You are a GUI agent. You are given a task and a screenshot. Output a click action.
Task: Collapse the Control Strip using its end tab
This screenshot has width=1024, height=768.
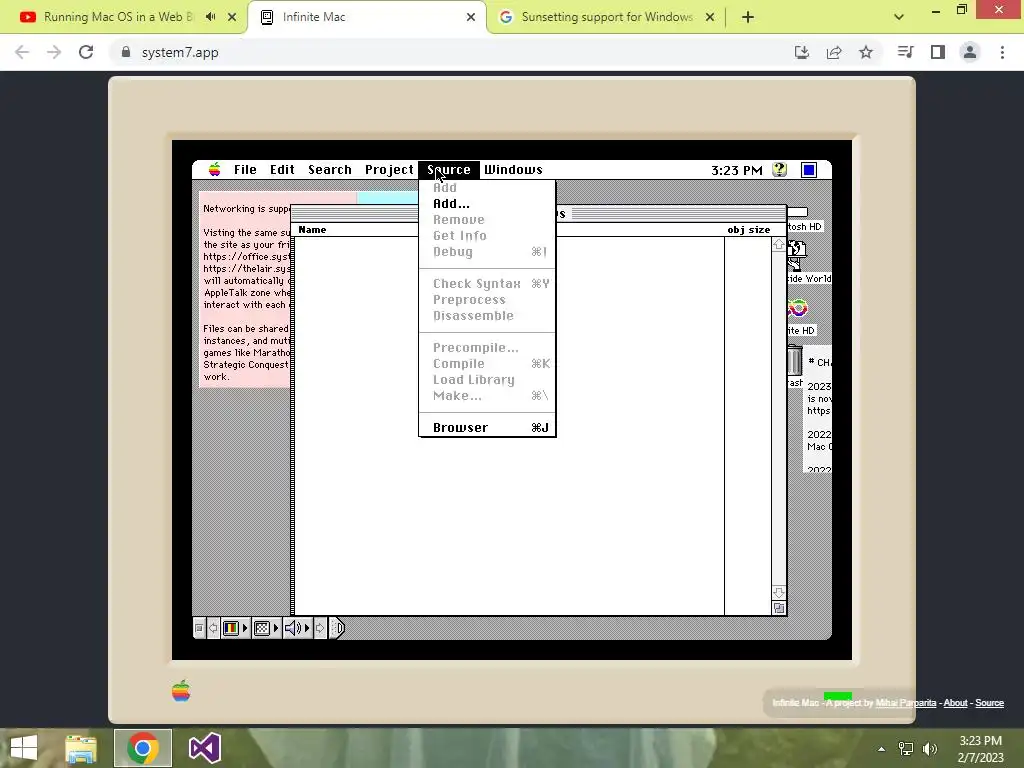click(x=336, y=628)
